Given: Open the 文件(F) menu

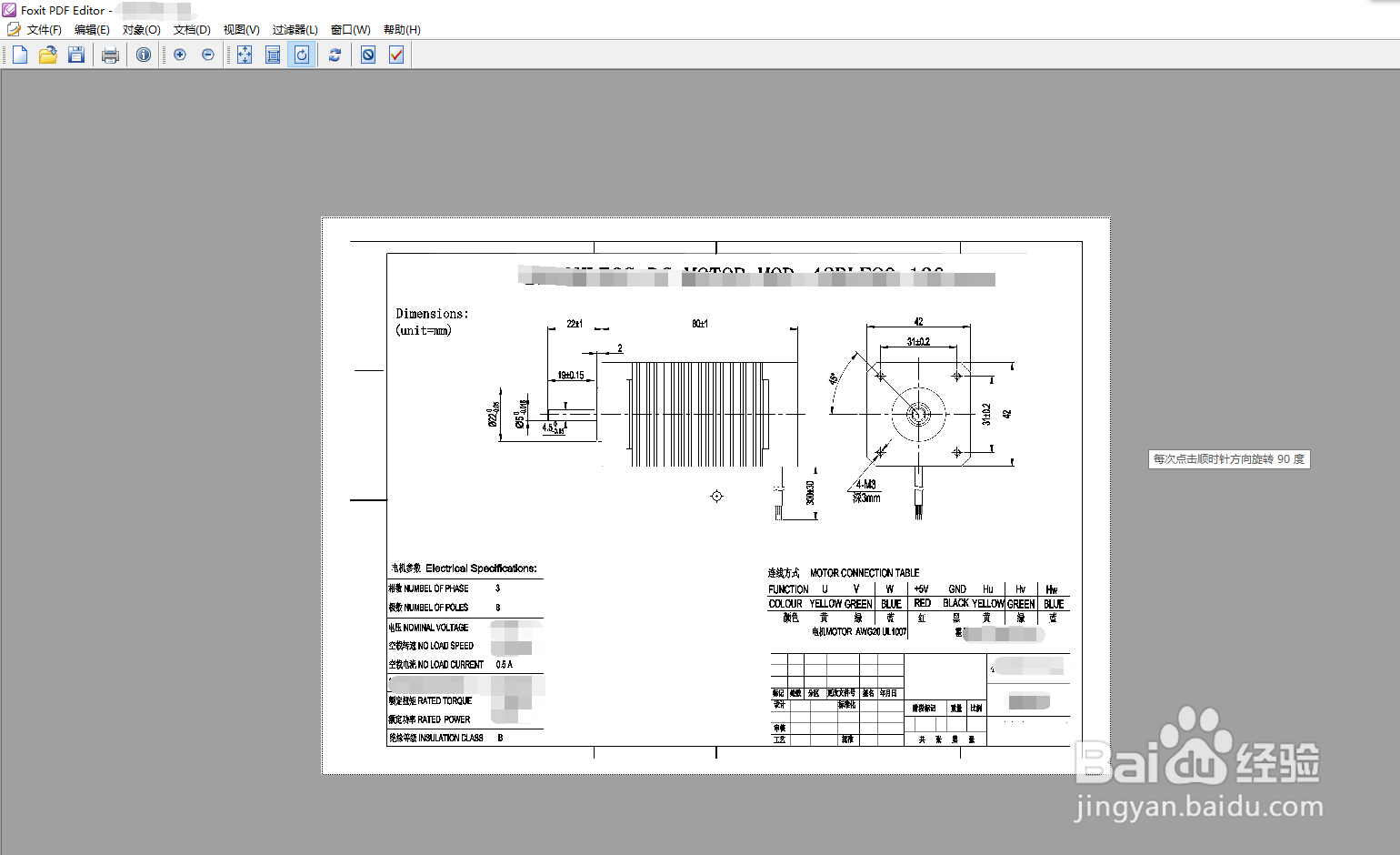Looking at the screenshot, I should 44,30.
